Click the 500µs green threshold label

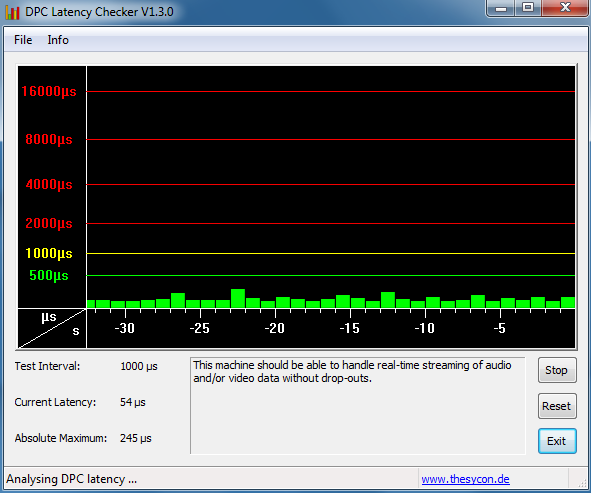tap(49, 276)
